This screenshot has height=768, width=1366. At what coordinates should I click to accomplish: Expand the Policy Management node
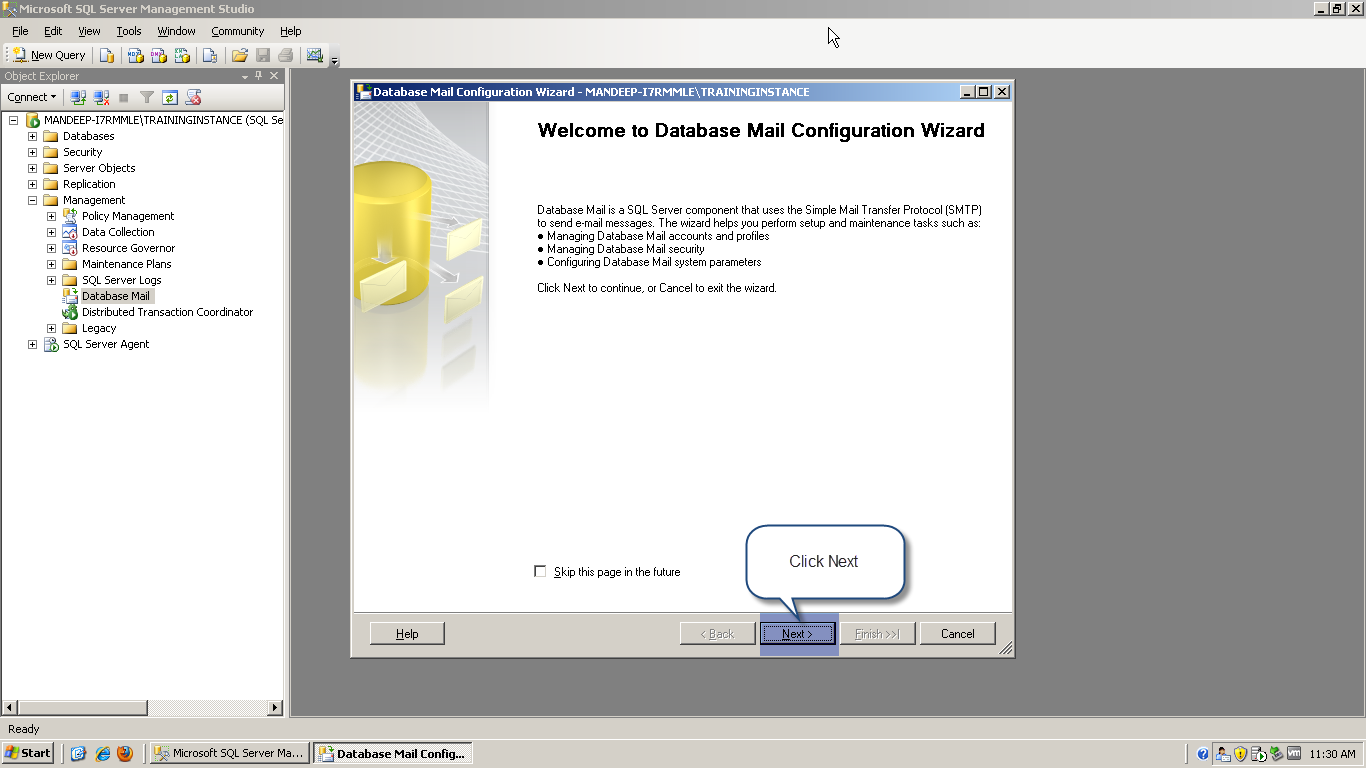click(x=51, y=216)
